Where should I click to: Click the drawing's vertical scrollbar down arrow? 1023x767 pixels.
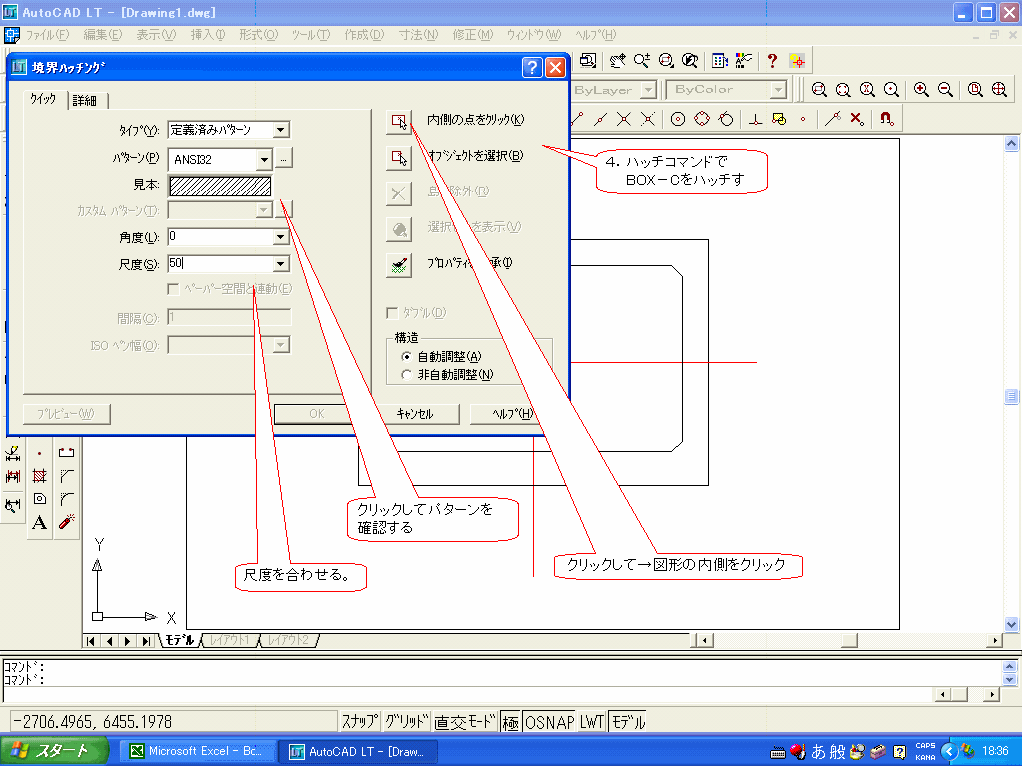click(x=1011, y=624)
